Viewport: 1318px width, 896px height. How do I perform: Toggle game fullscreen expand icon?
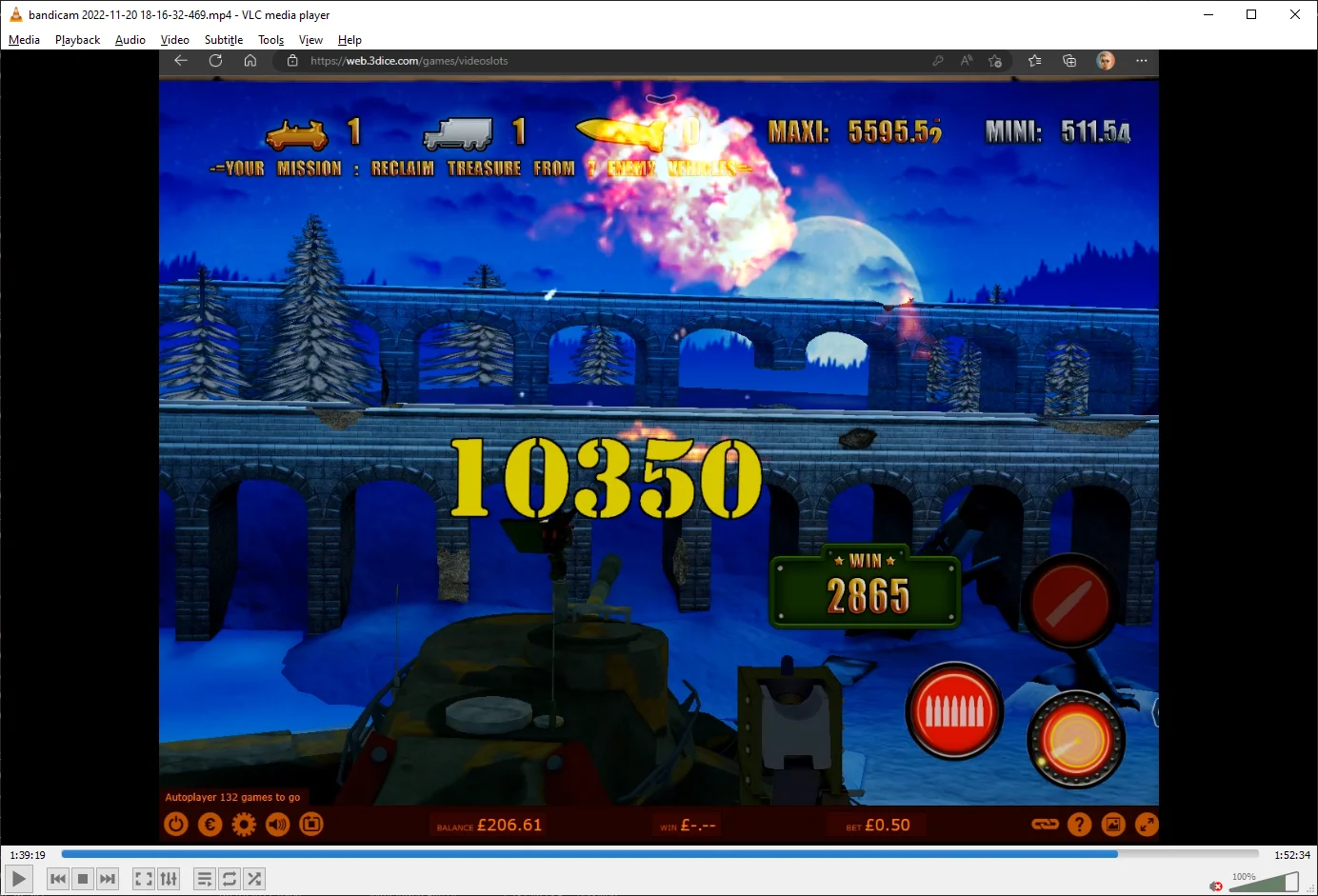(1147, 825)
